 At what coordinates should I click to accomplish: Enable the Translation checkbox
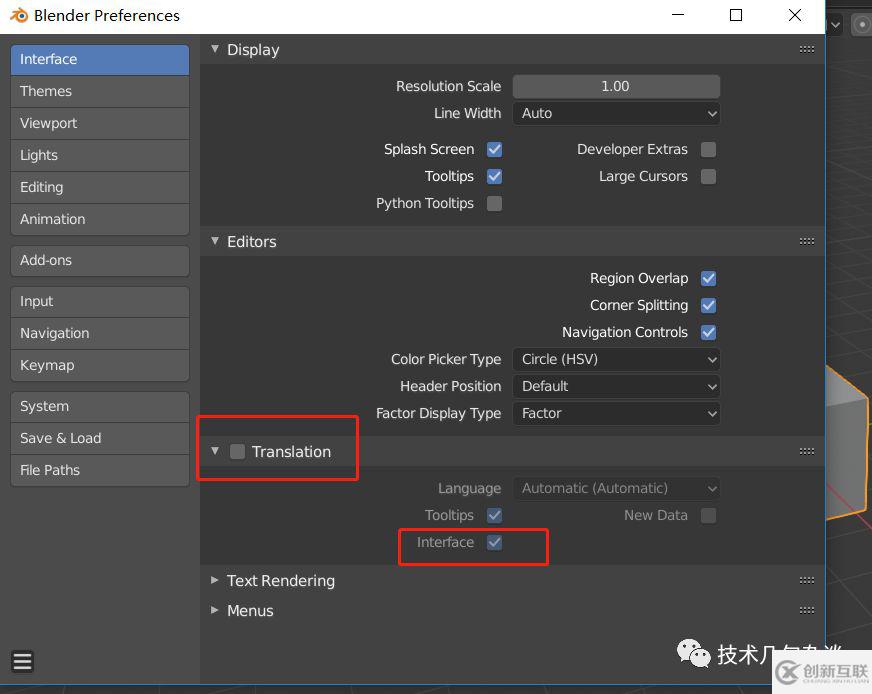pos(237,452)
